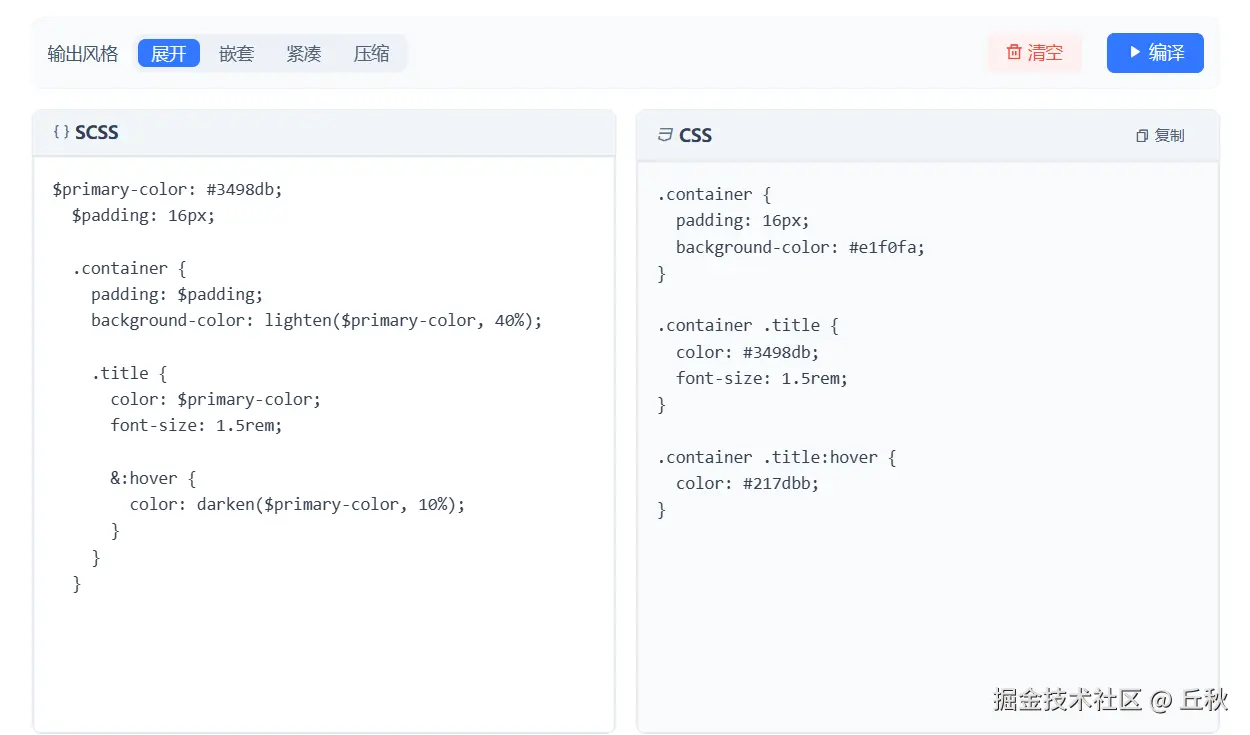1250x735 pixels.
Task: Click the lighten($primary-color, 40%) line in SCSS
Action: [x=403, y=321]
